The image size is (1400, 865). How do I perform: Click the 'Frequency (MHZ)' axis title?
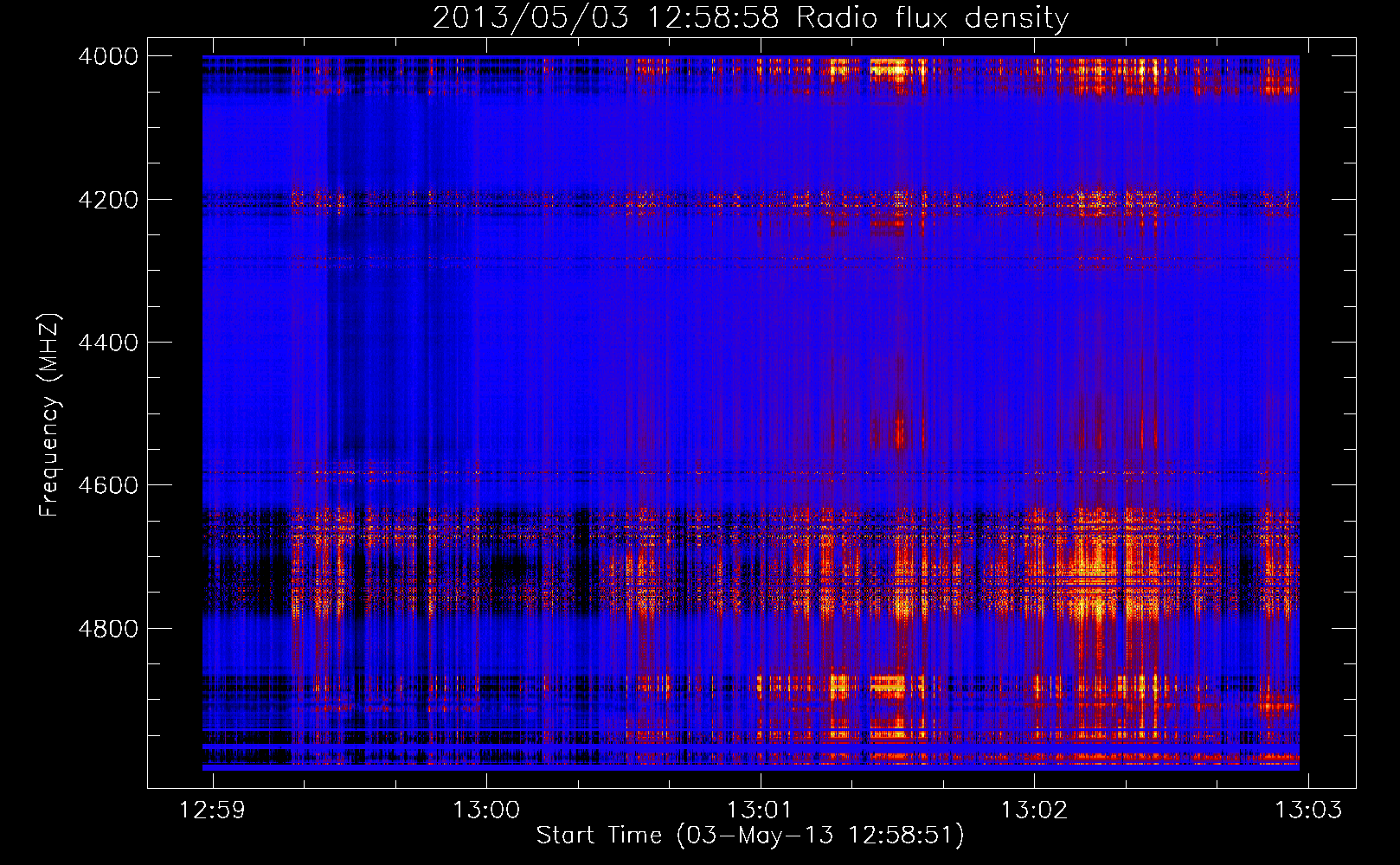point(50,414)
